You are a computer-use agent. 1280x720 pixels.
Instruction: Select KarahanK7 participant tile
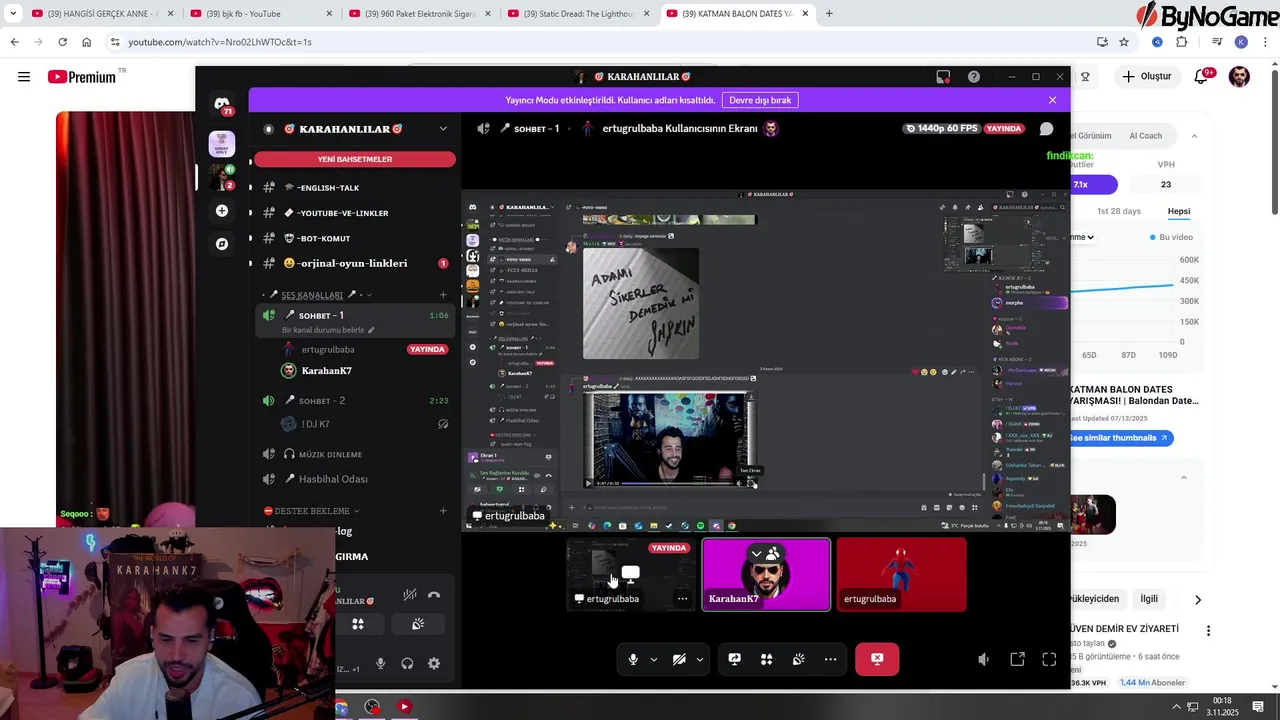[x=766, y=575]
